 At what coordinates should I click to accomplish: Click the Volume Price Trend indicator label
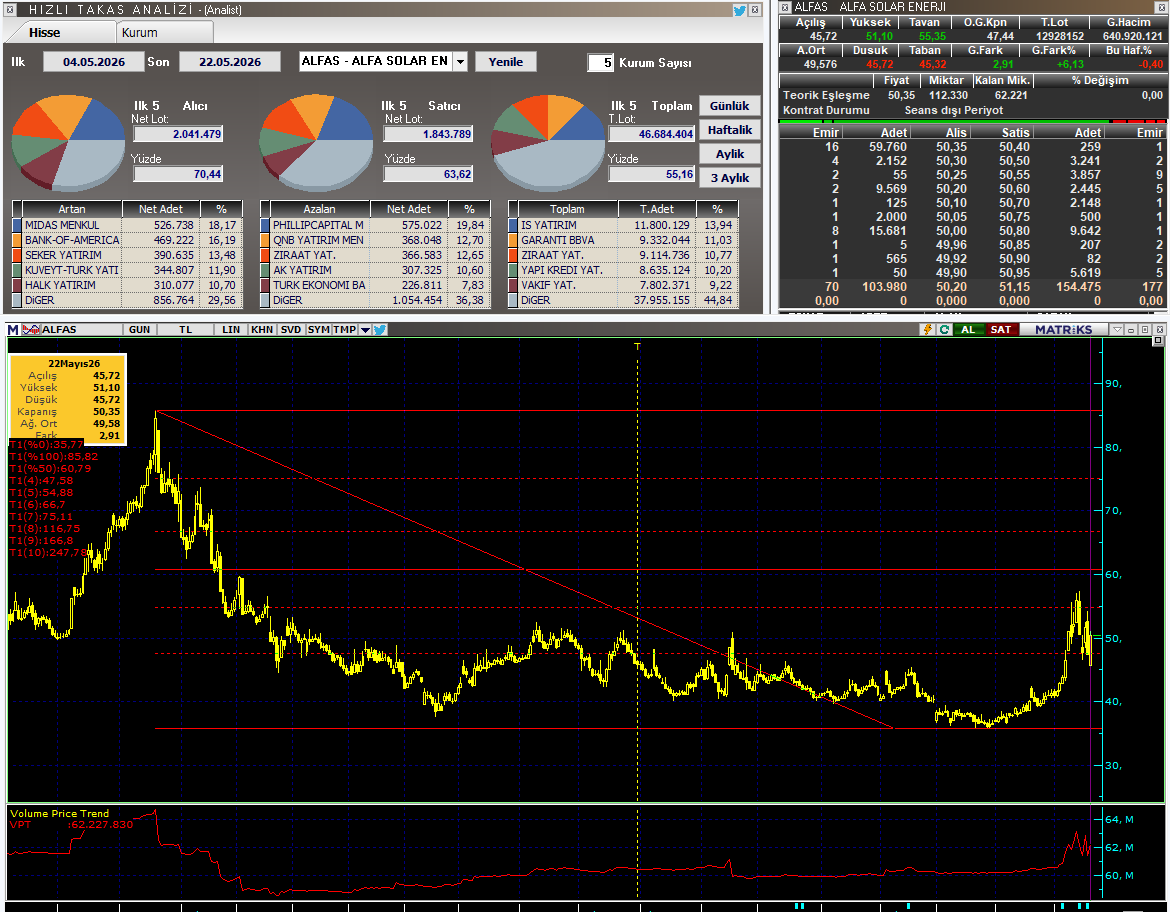[60, 813]
